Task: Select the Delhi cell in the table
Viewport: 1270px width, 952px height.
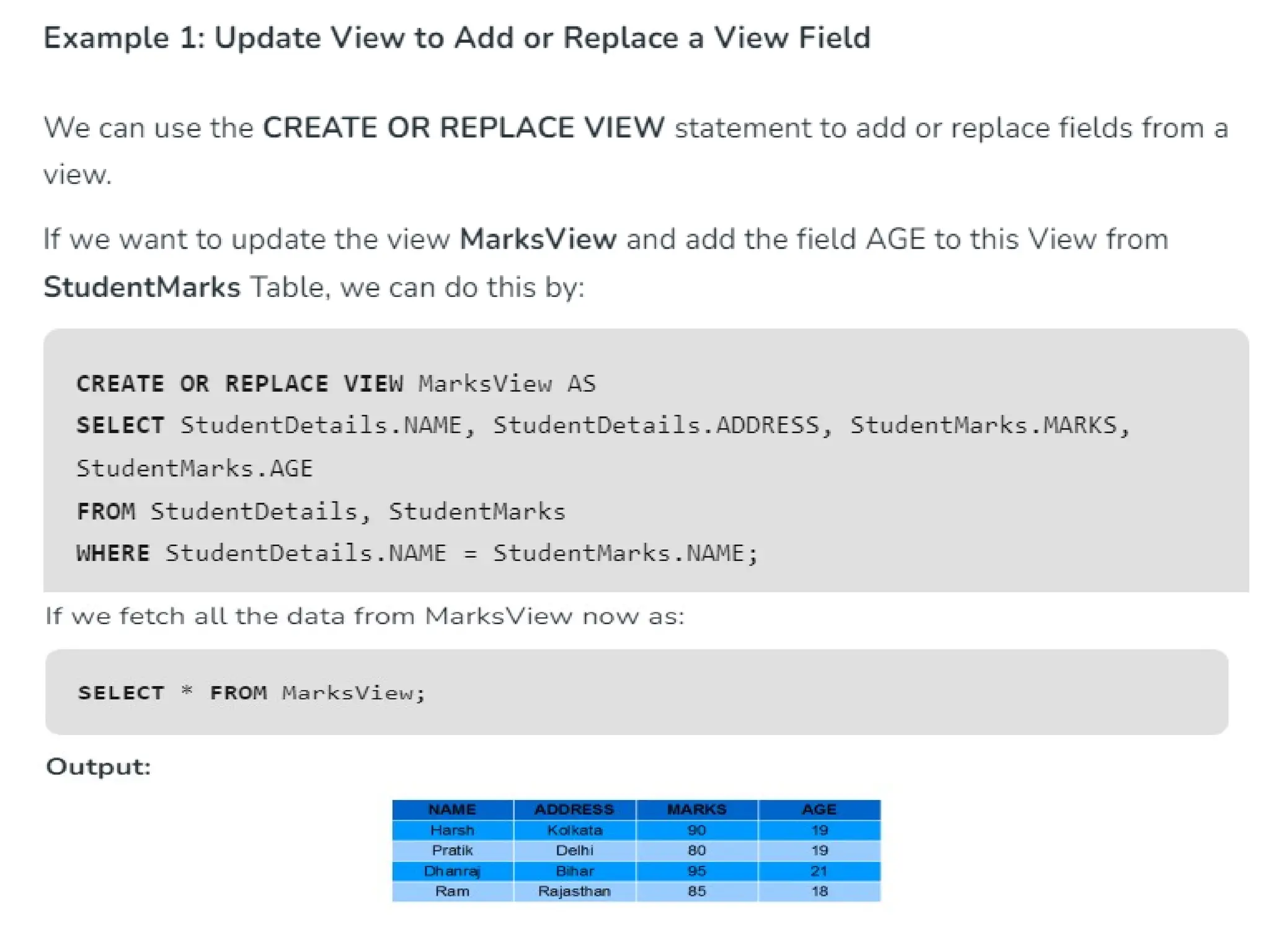Action: point(574,850)
